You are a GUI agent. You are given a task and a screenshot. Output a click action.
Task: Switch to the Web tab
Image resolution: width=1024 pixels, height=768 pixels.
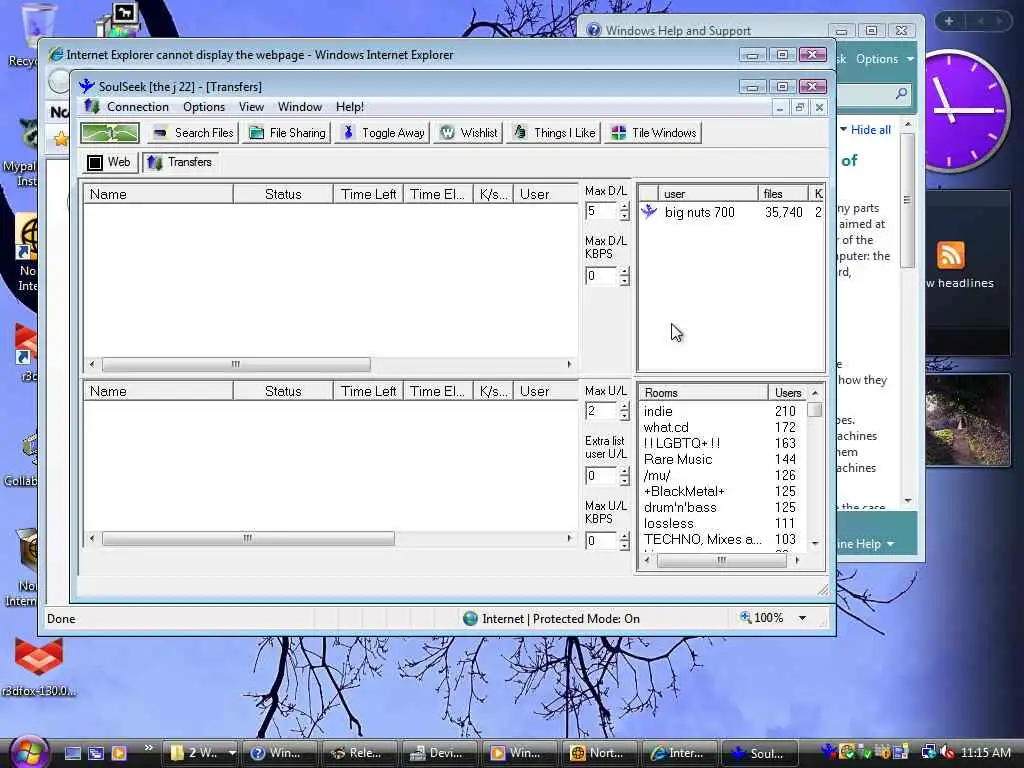click(110, 162)
